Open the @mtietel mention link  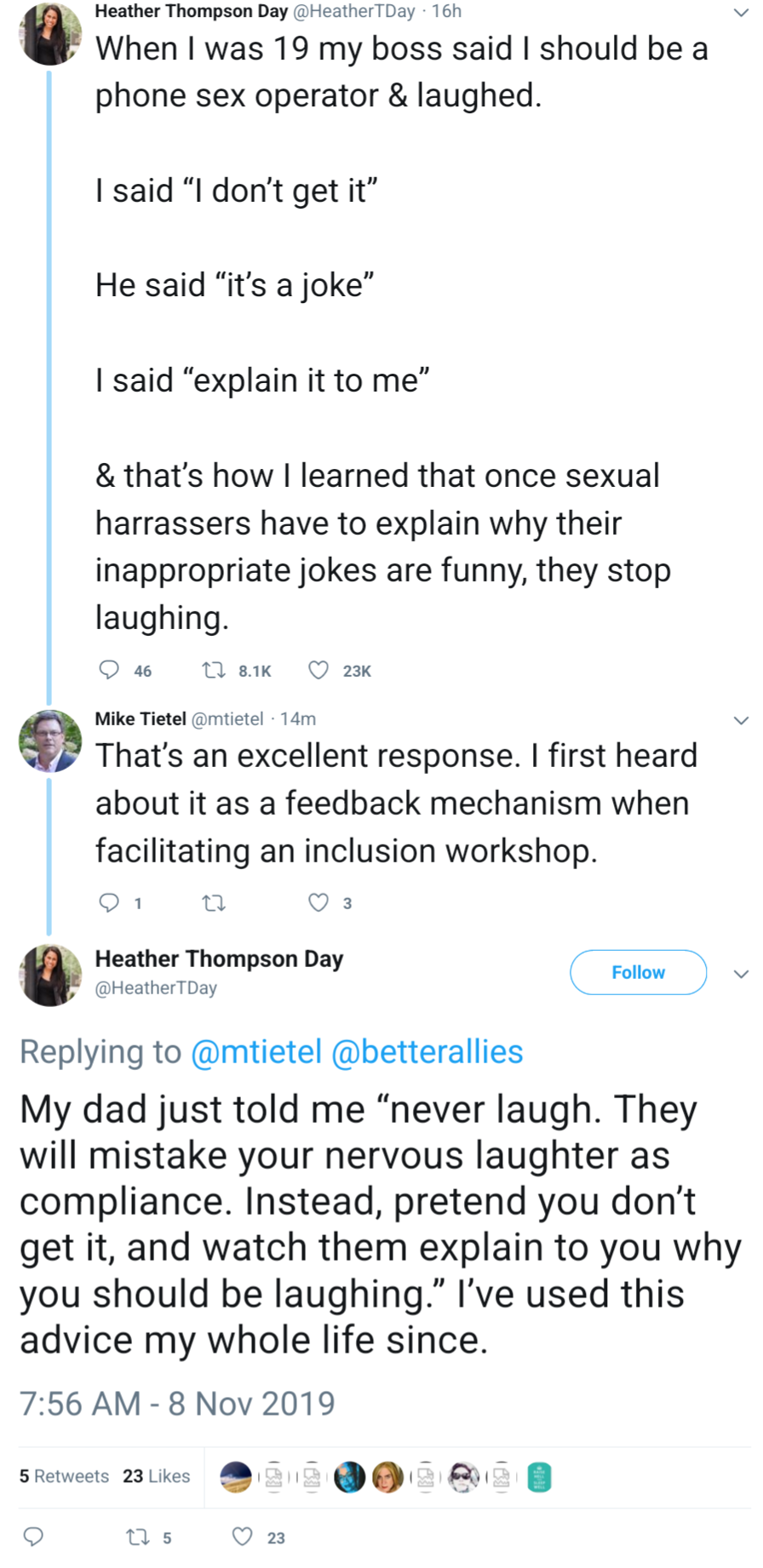point(256,1052)
